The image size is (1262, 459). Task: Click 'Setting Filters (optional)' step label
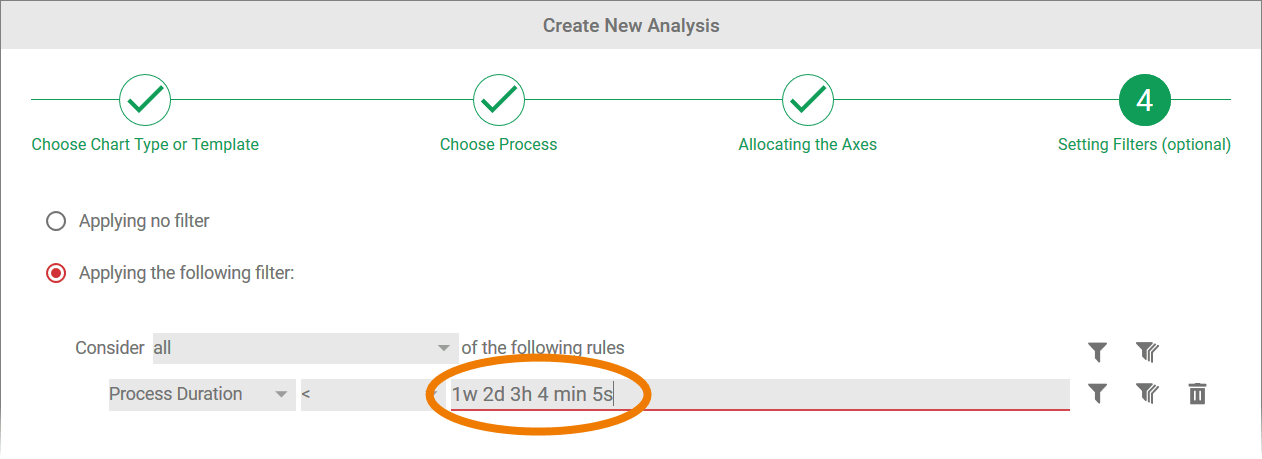[1144, 144]
